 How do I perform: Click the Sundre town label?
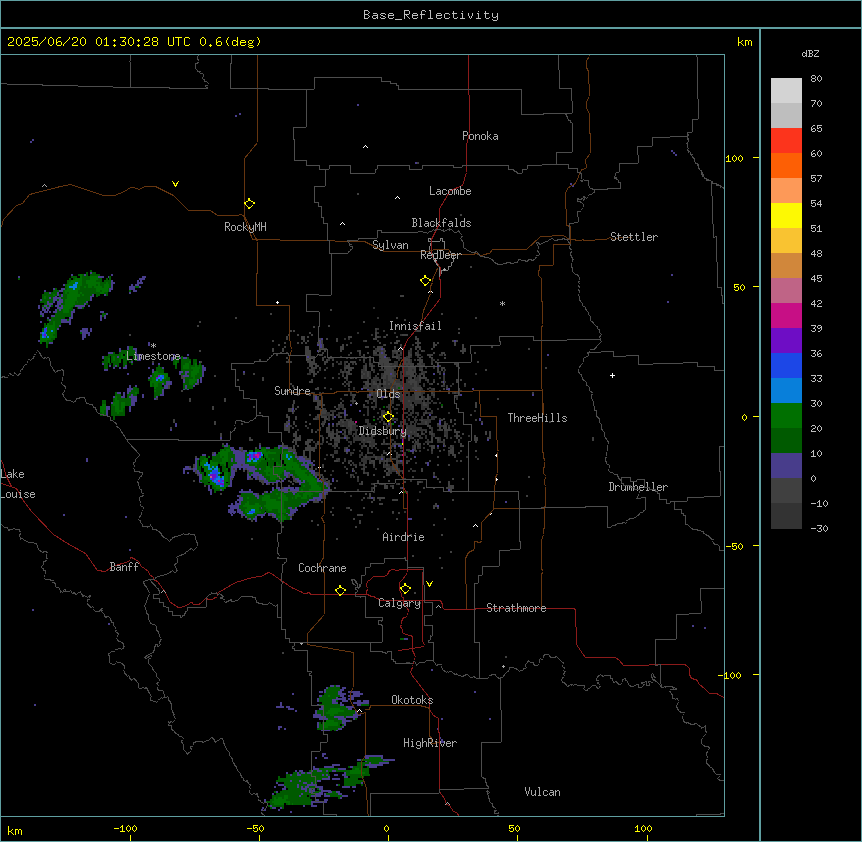pos(292,391)
